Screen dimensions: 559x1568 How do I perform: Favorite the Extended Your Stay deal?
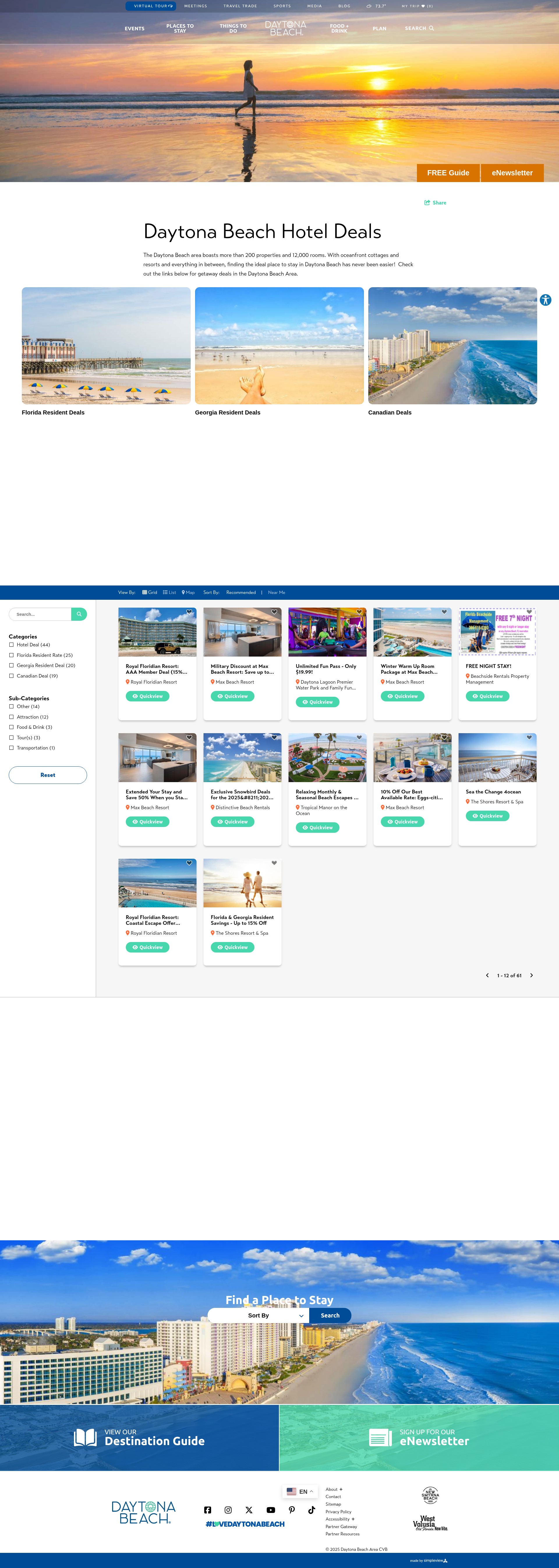[x=189, y=737]
